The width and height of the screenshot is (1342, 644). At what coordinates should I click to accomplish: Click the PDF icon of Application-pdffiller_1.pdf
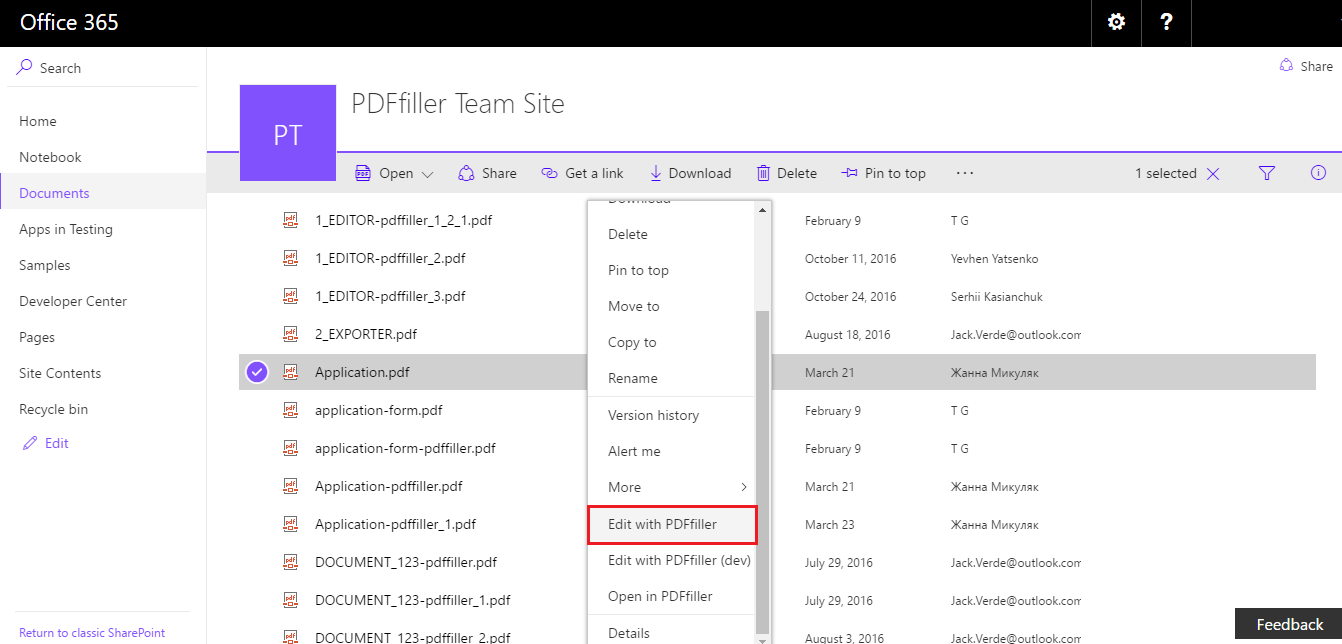tap(291, 525)
